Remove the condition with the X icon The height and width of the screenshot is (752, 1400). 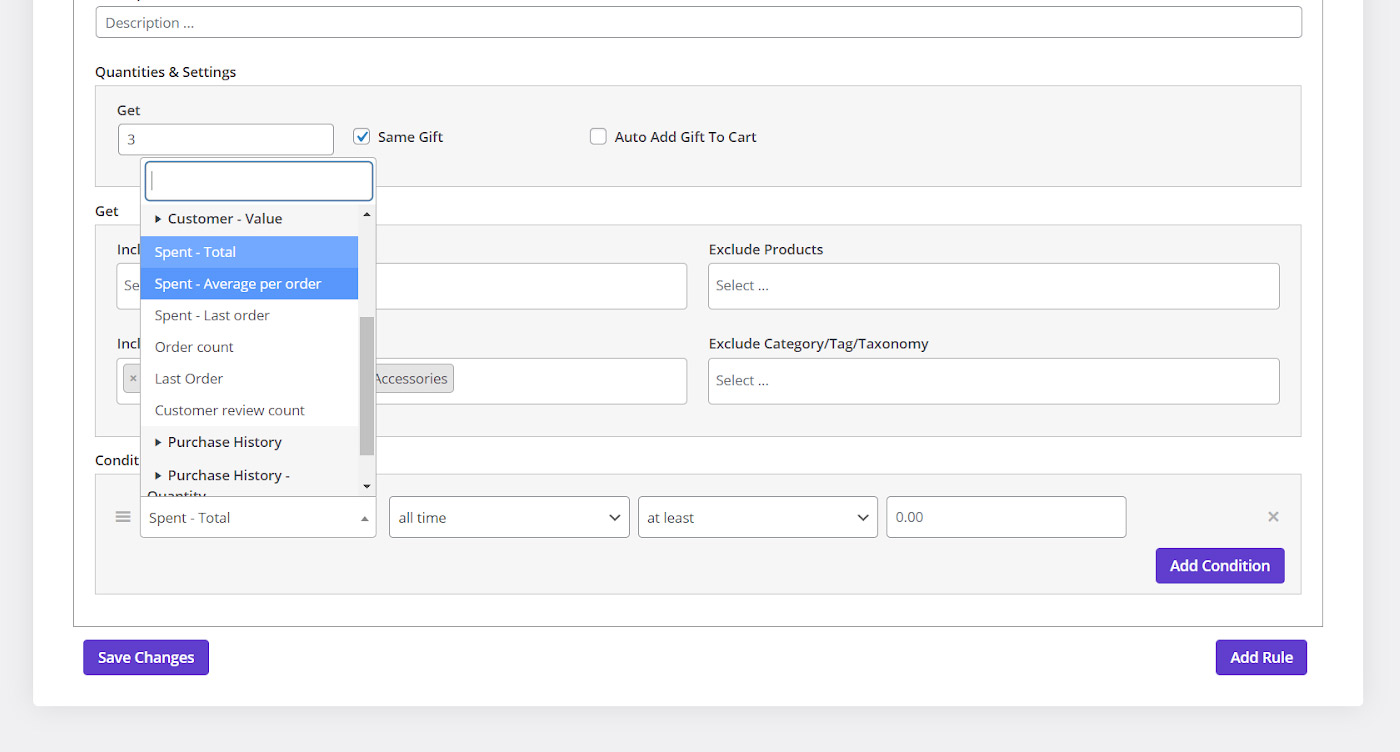tap(1273, 517)
